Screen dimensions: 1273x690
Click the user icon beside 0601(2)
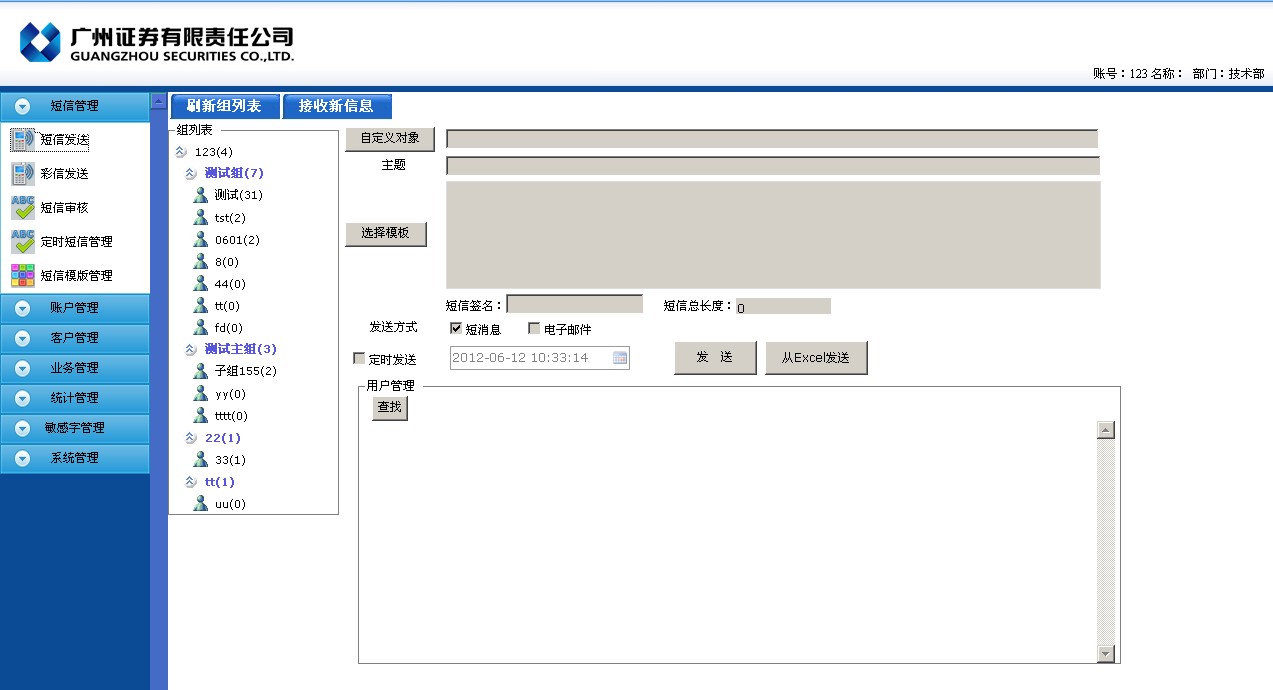coord(201,239)
